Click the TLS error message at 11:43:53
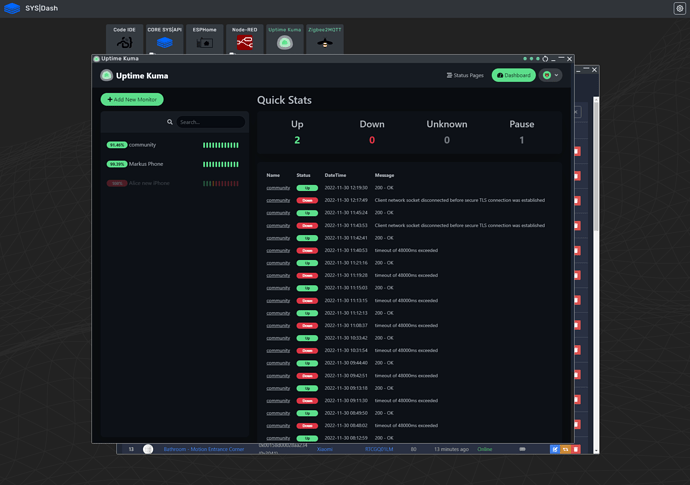Screen dimensions: 690x485 (x=459, y=225)
